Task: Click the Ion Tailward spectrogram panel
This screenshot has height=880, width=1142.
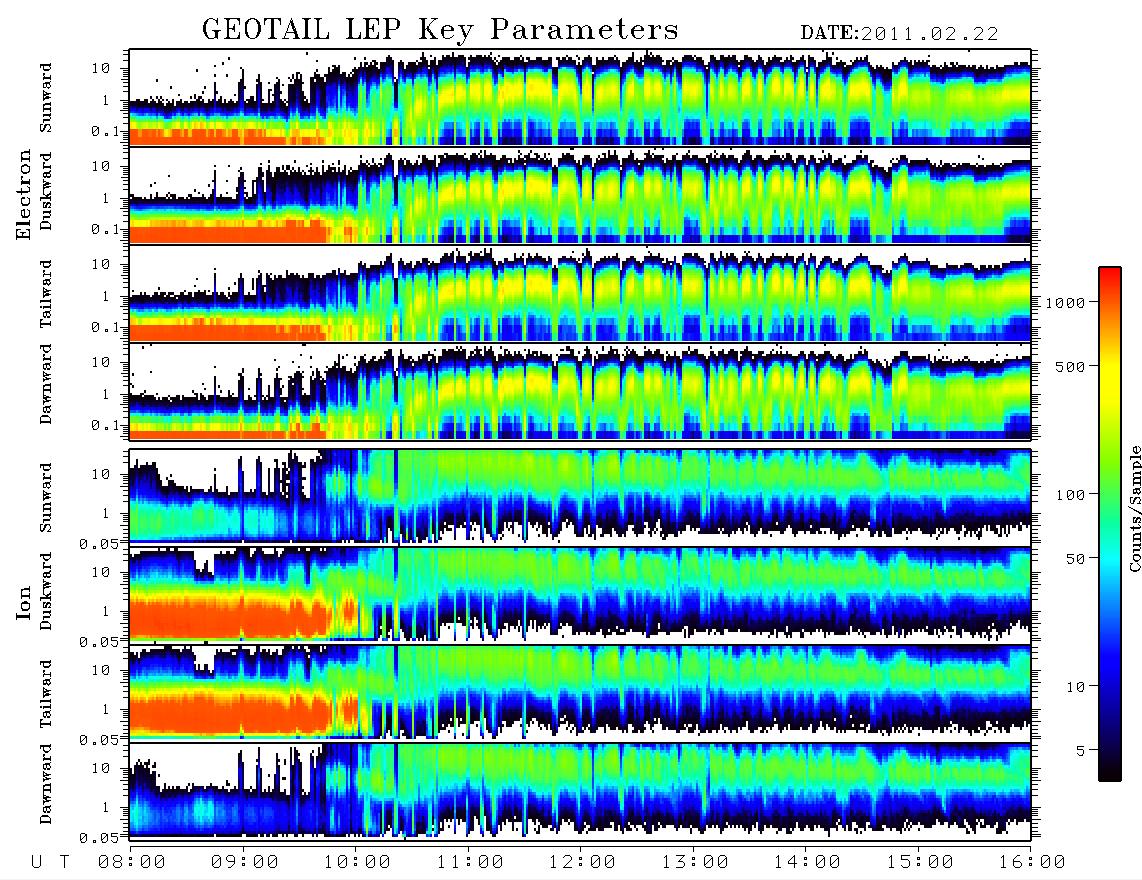Action: click(x=580, y=693)
